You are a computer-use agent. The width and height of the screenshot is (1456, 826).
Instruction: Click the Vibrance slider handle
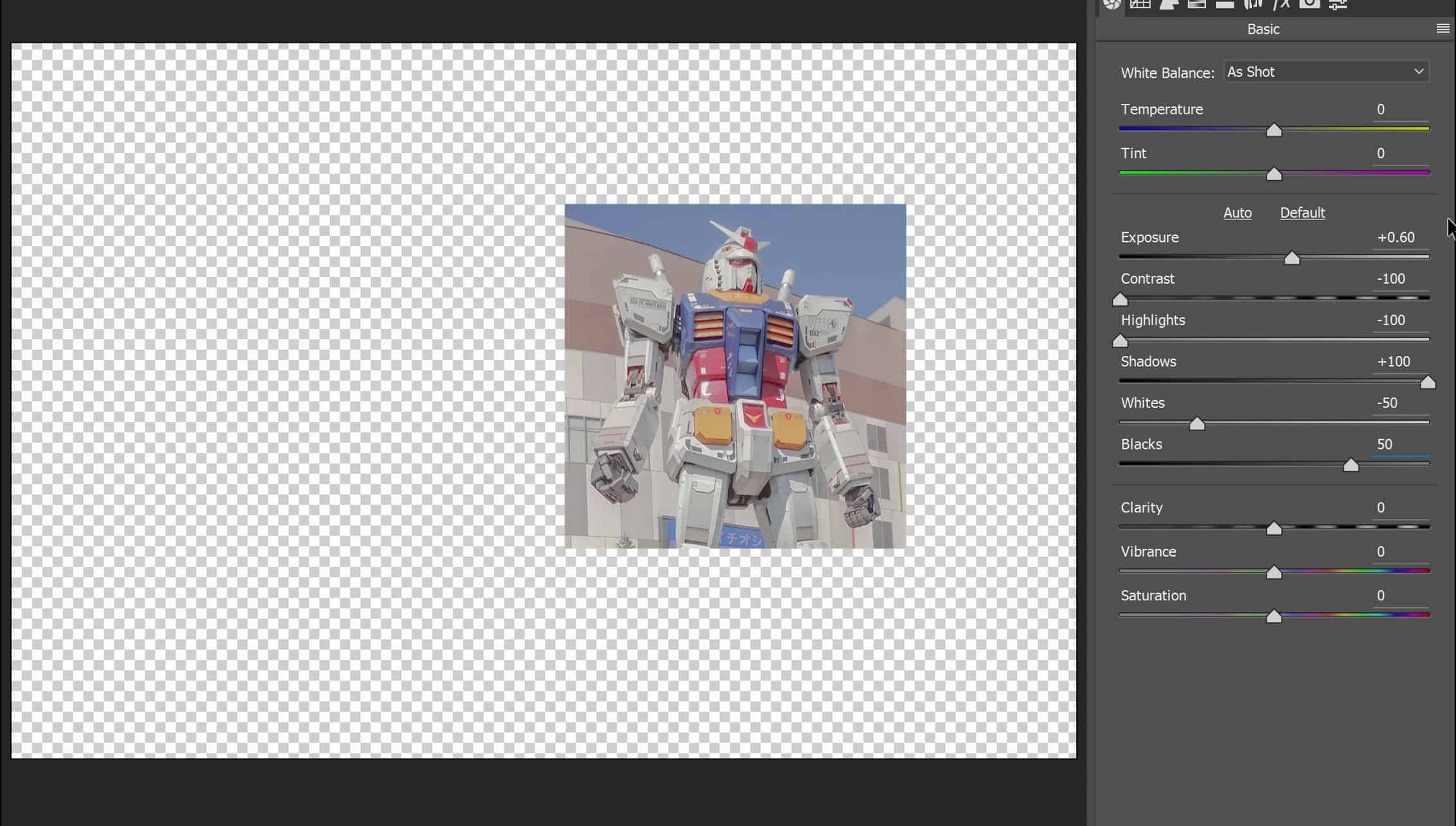click(x=1274, y=572)
